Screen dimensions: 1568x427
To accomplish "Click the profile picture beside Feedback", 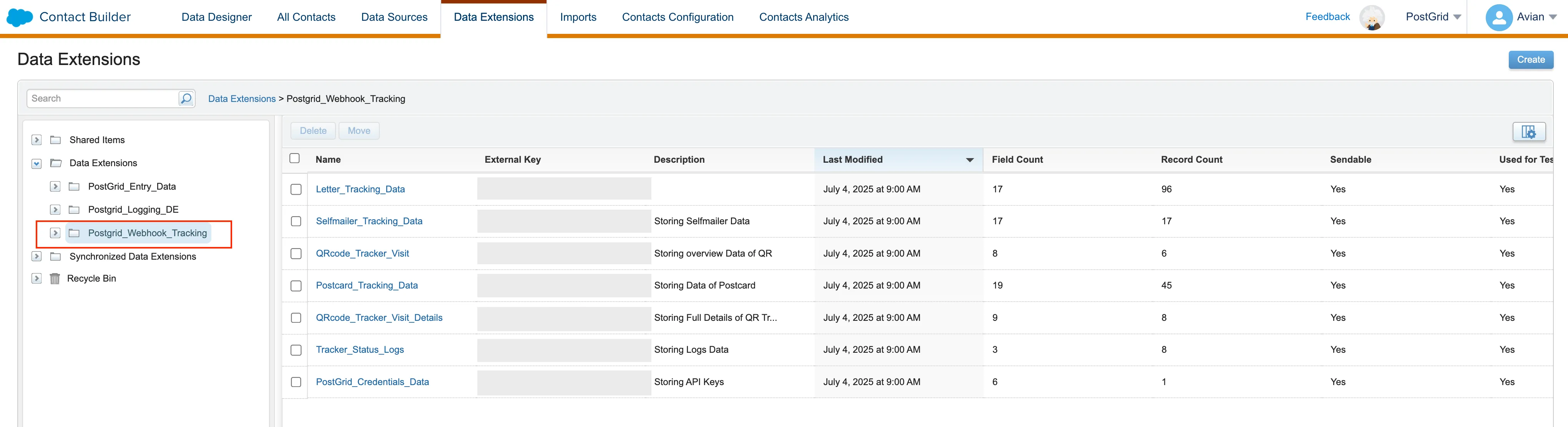I will coord(1373,18).
